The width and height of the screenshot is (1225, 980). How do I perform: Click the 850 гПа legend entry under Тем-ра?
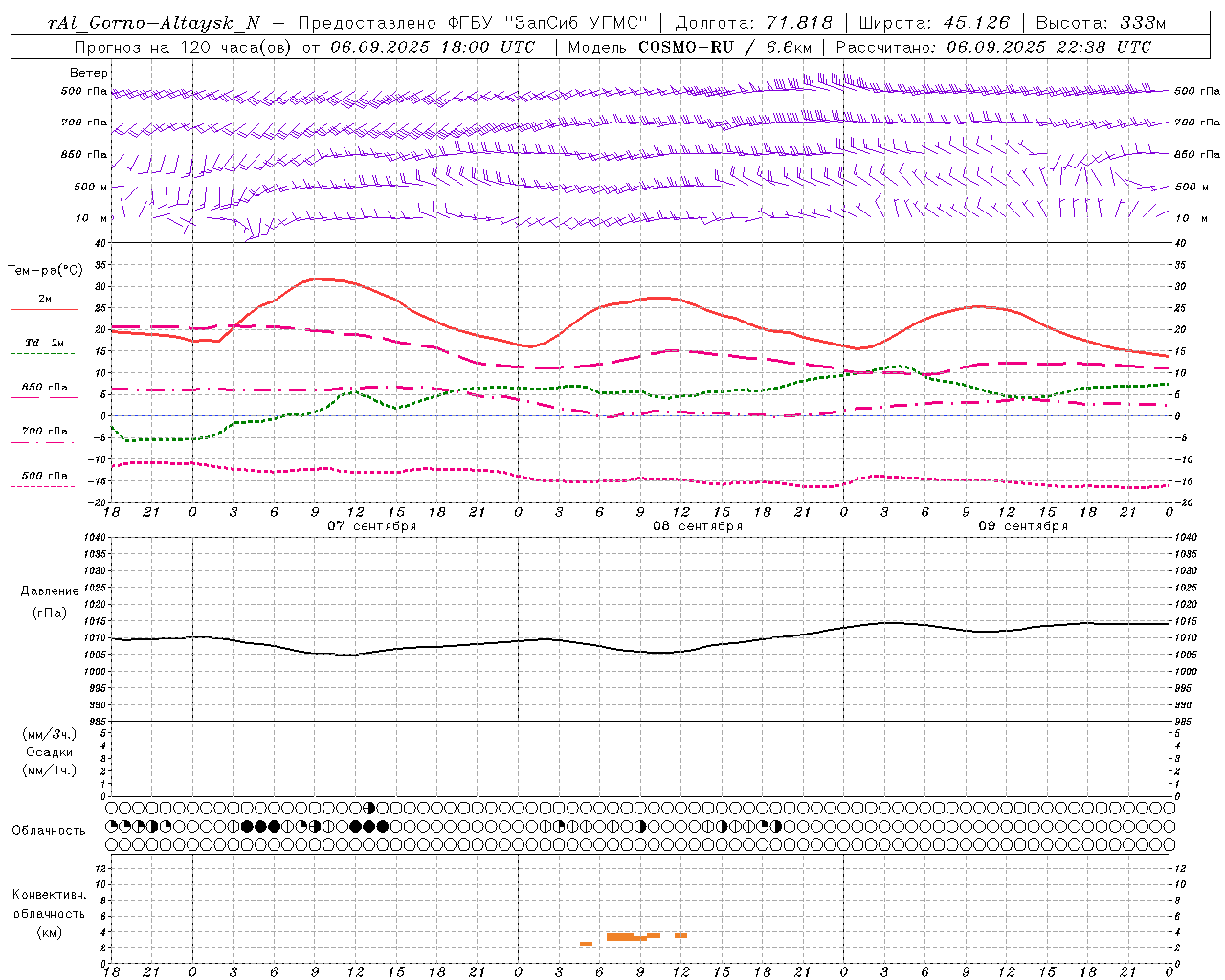point(44,388)
